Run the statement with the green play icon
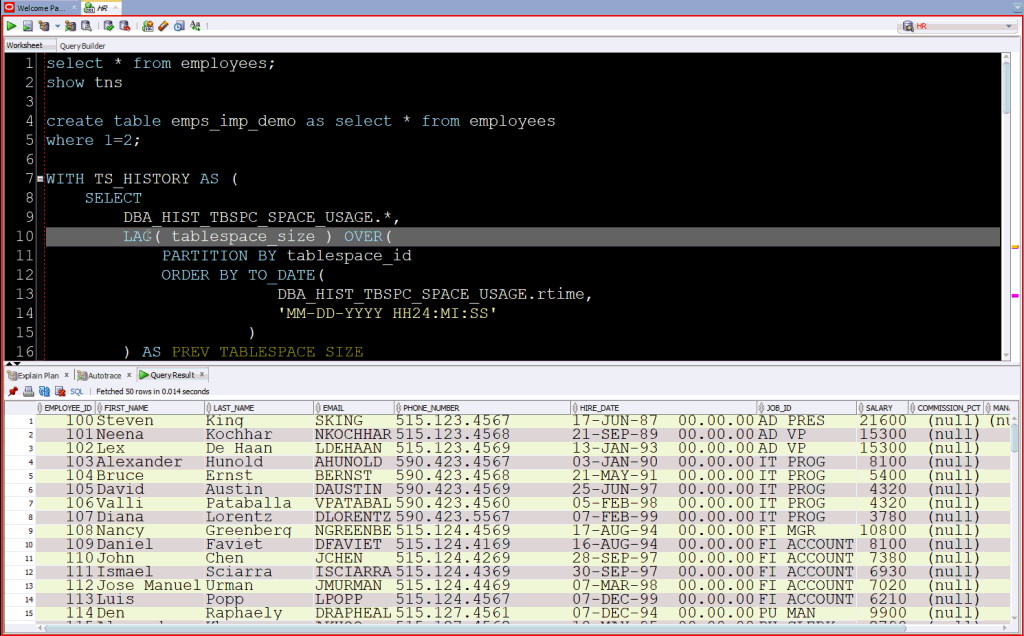 click(12, 26)
